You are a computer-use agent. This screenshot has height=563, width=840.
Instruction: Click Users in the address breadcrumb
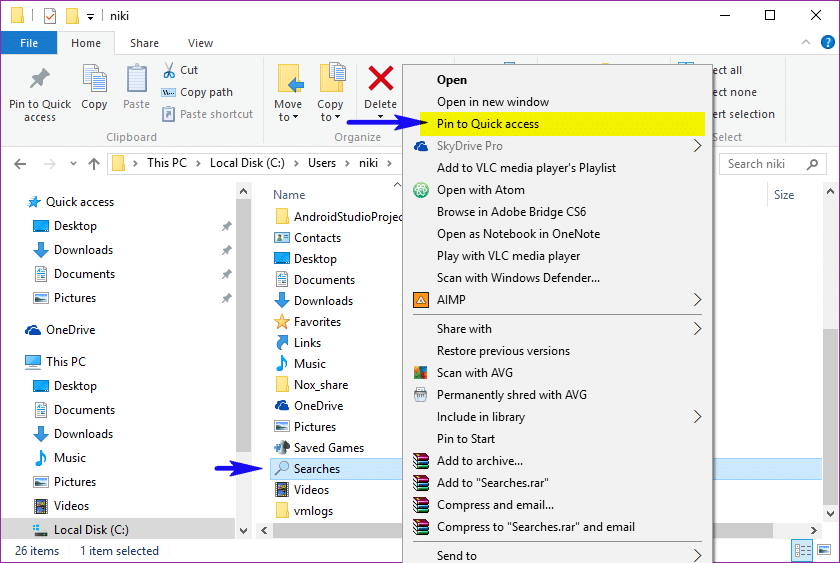coord(322,163)
